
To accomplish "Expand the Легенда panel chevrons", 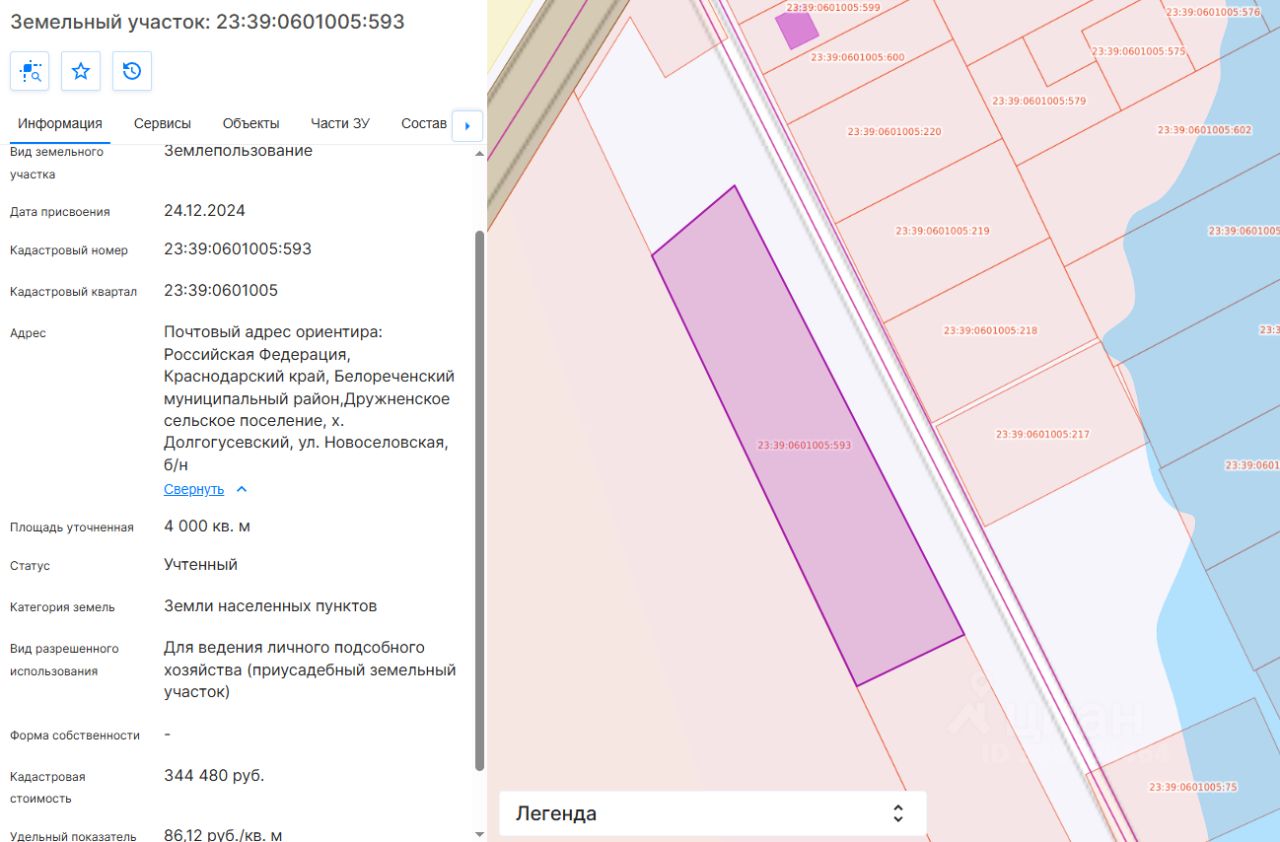I will click(898, 813).
